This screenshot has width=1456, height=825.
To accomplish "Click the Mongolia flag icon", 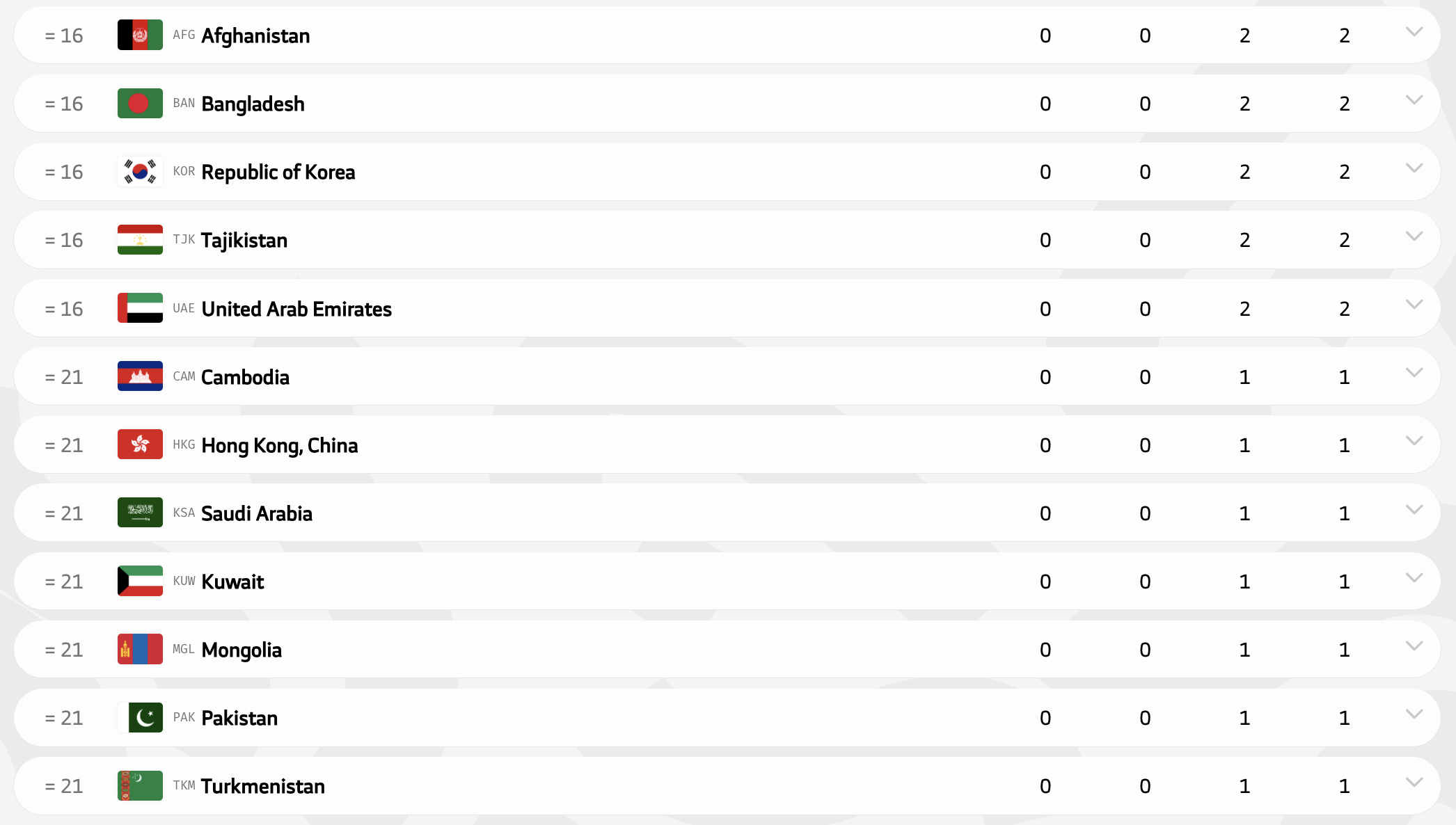I will point(140,649).
